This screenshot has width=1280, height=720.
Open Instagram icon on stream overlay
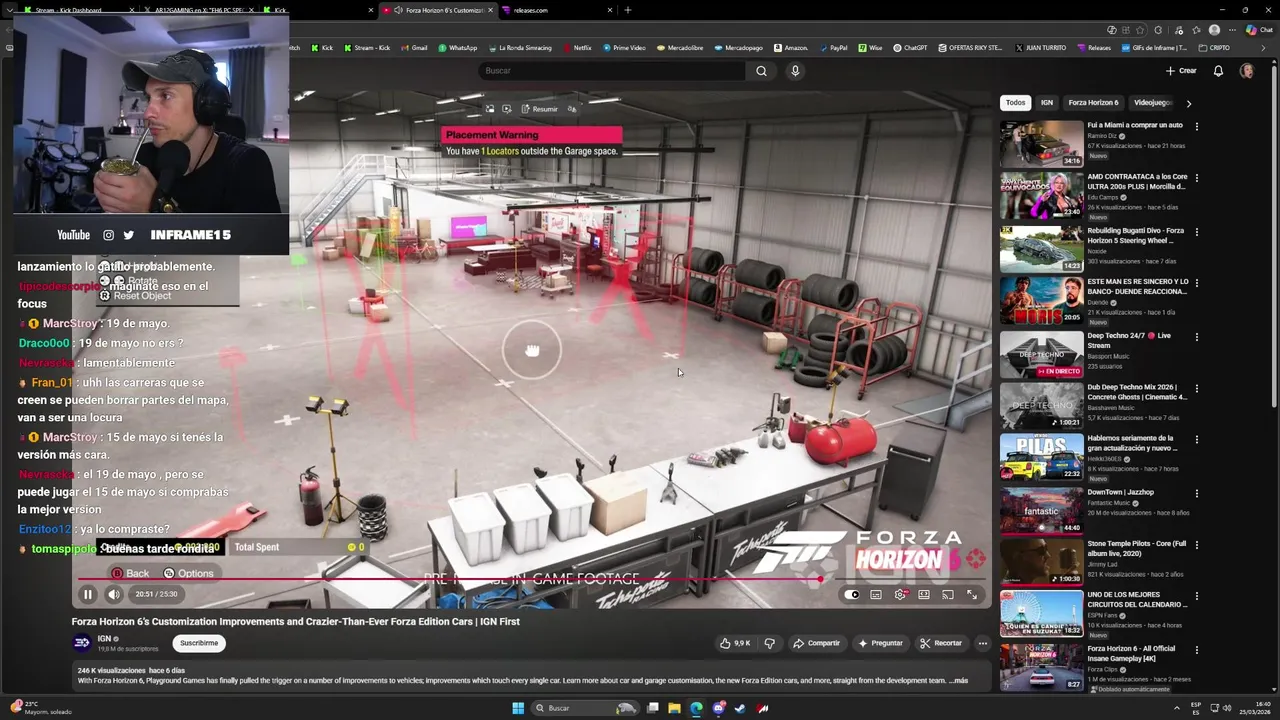[108, 235]
